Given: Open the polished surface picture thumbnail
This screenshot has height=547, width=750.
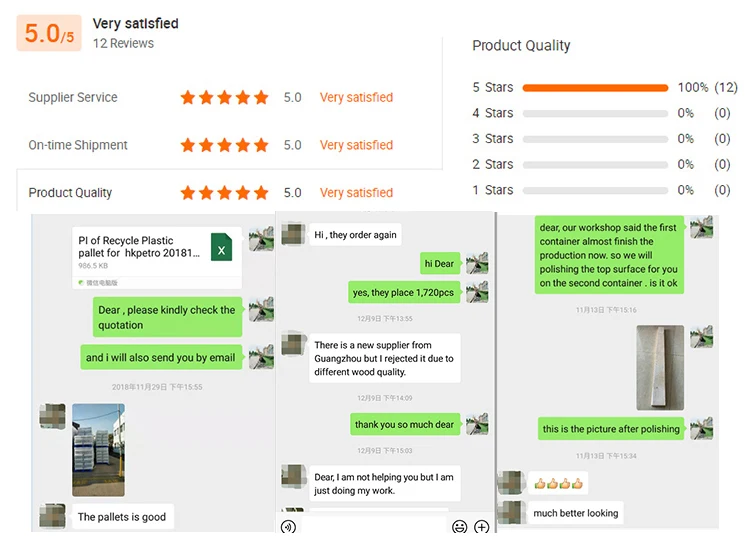Looking at the screenshot, I should (660, 368).
